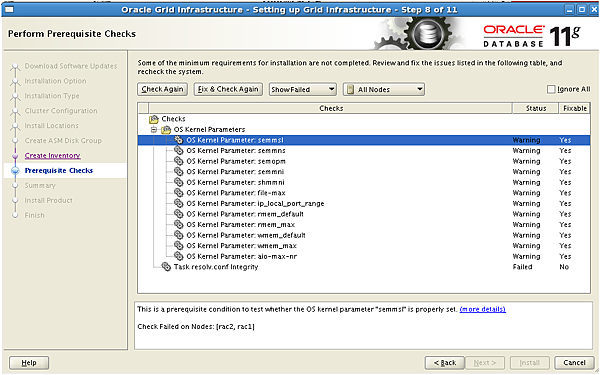Select Prerequisite Checks in the step list

click(x=59, y=171)
